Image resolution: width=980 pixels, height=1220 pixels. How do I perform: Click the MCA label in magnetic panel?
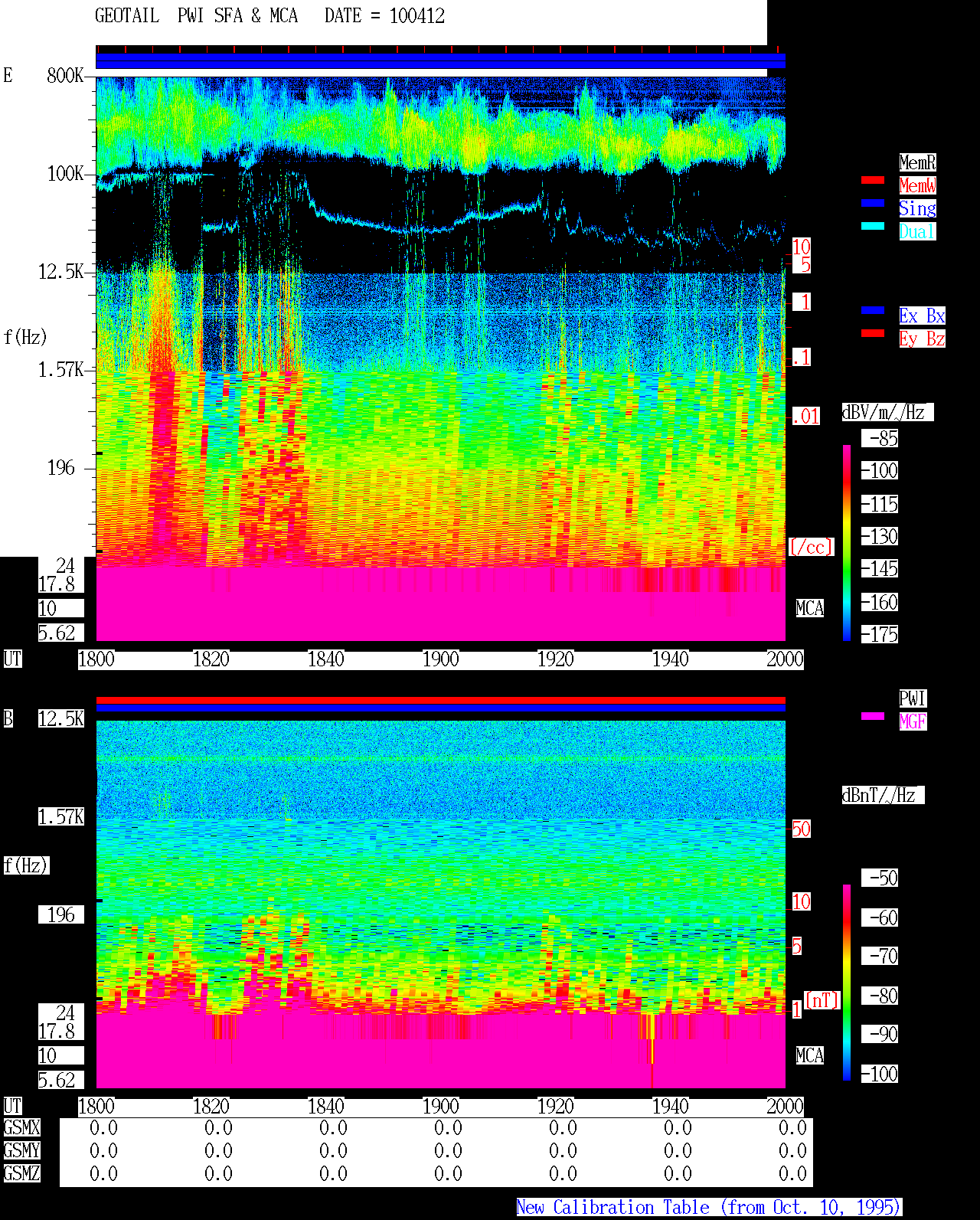[810, 1055]
